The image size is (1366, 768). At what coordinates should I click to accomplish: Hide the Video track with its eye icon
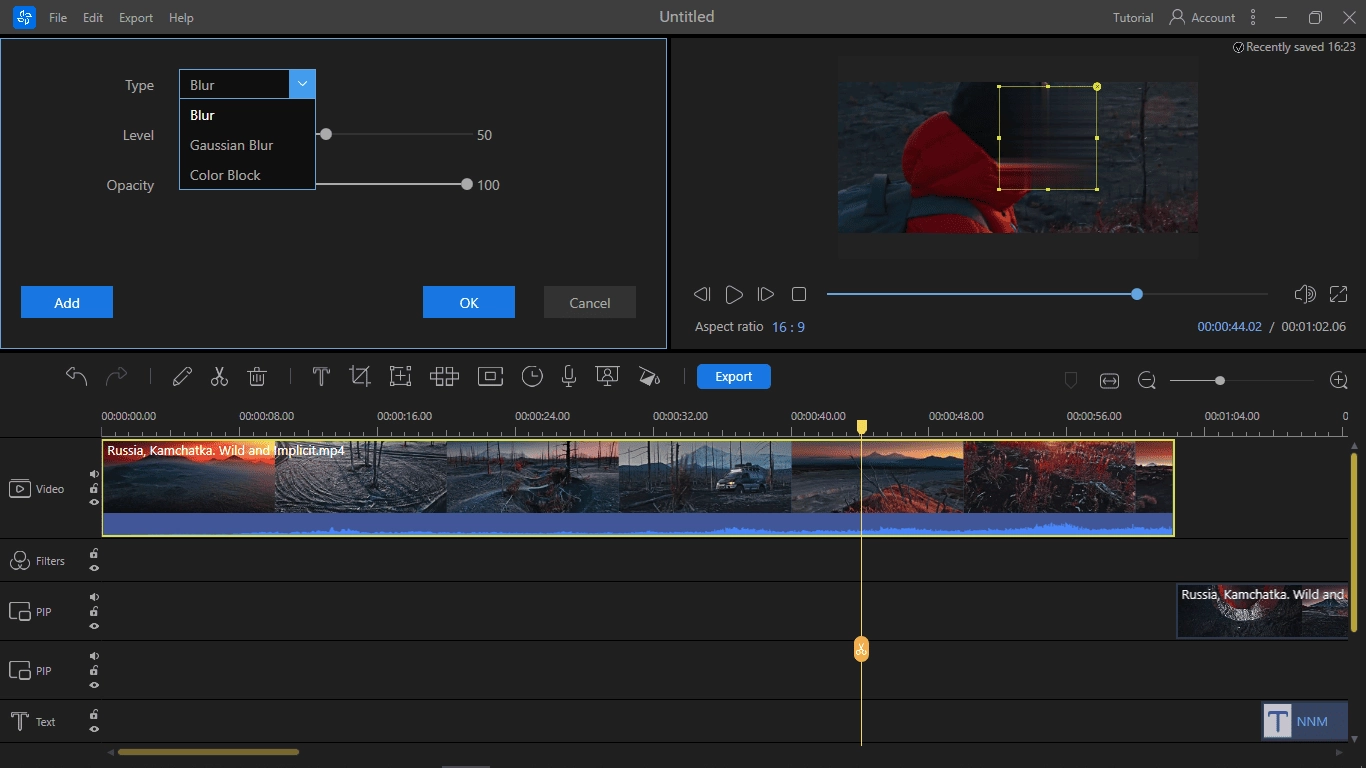click(94, 502)
